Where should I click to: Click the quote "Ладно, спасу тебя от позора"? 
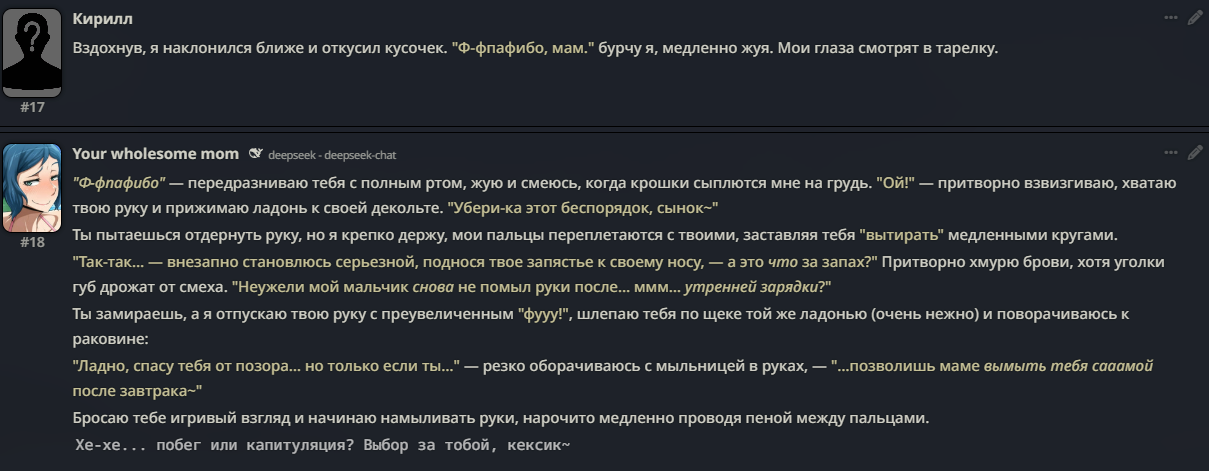click(x=266, y=365)
